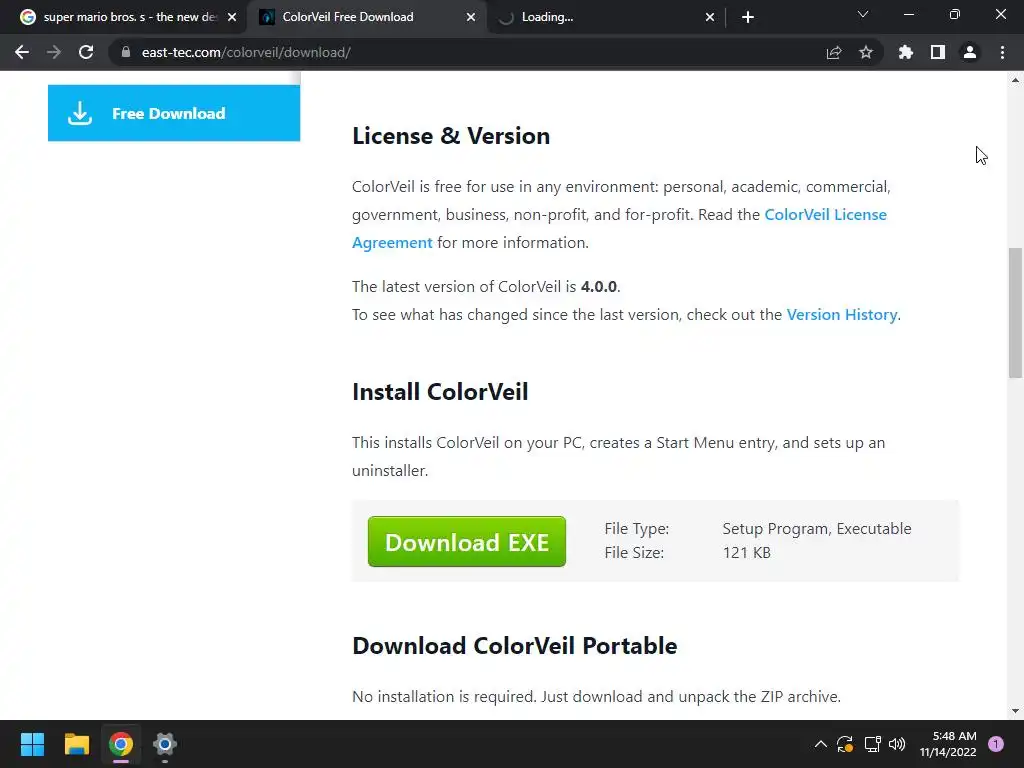Open the ColorVeil License Agreement link
This screenshot has height=768, width=1024.
[825, 215]
